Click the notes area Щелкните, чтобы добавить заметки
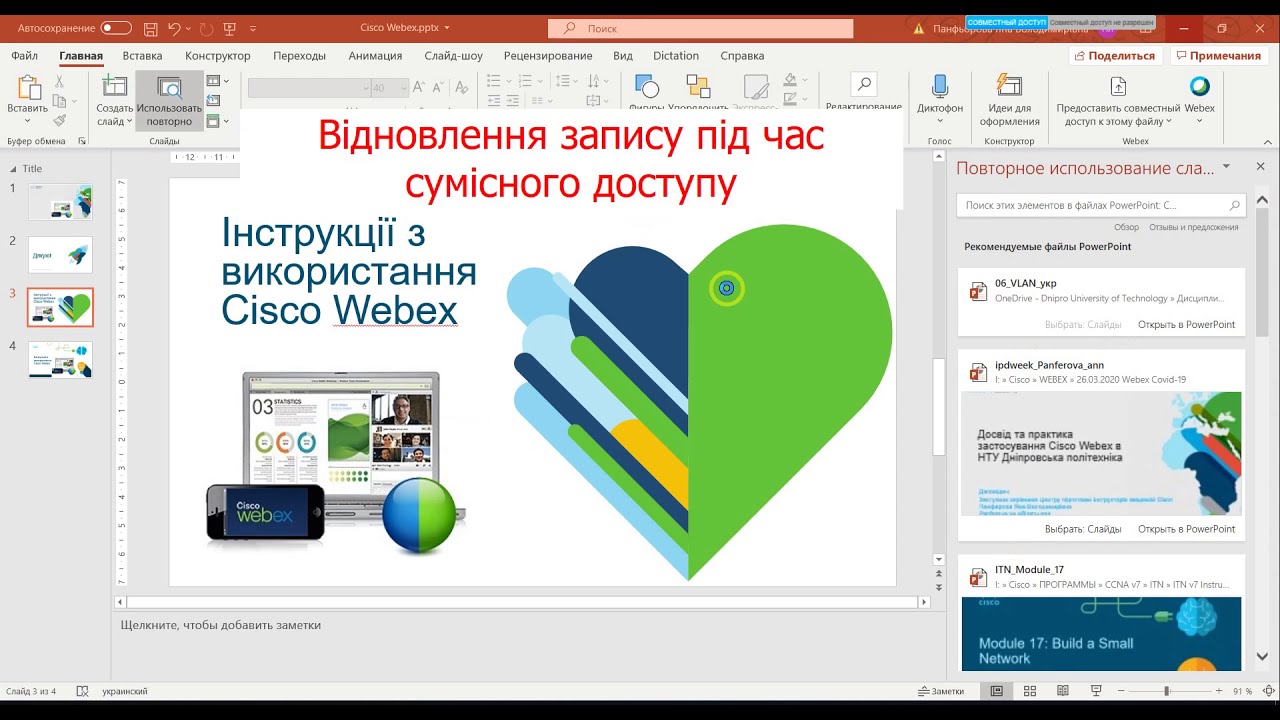This screenshot has height=720, width=1280. 221,625
